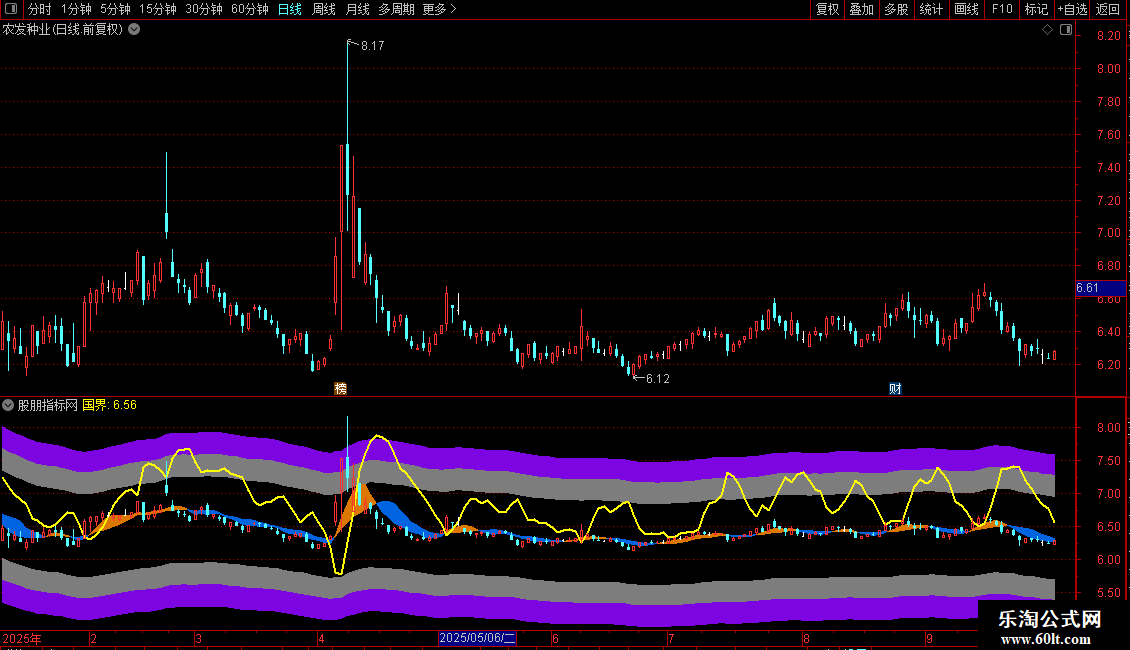Select the 分时 intraday tab

coord(39,9)
